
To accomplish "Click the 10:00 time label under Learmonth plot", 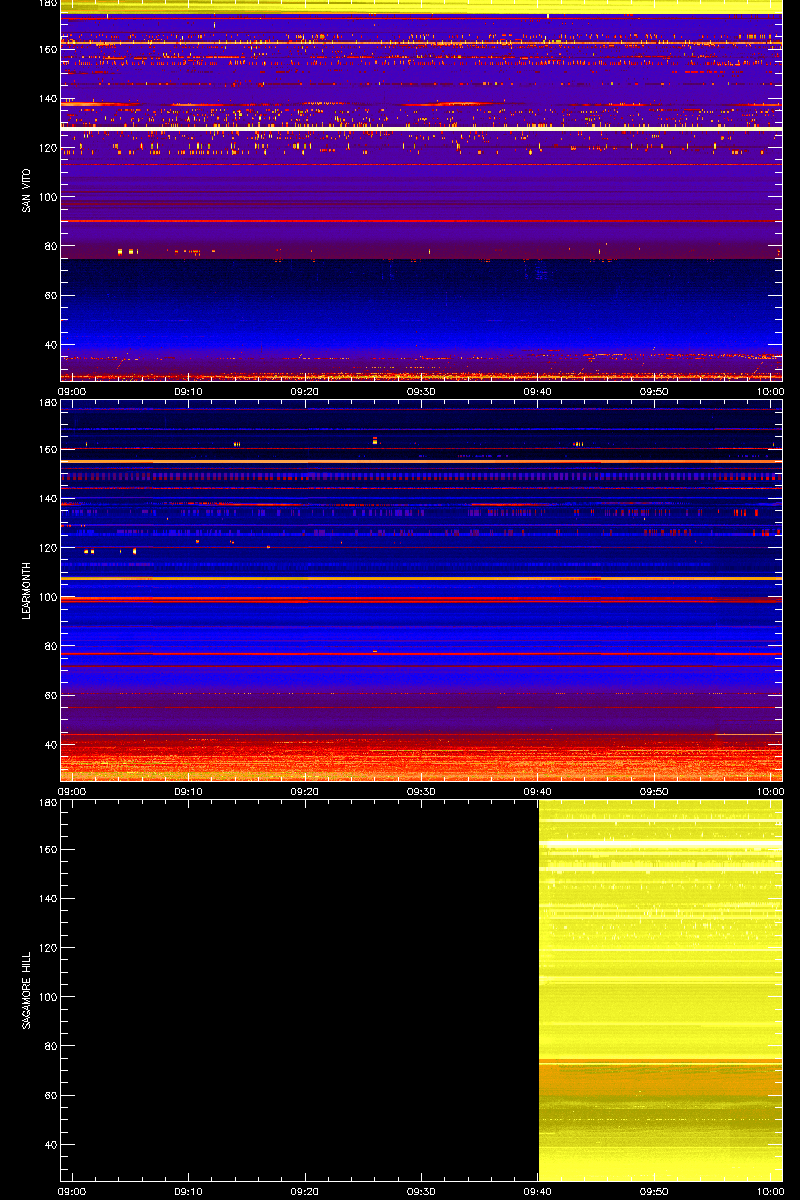I will [770, 791].
